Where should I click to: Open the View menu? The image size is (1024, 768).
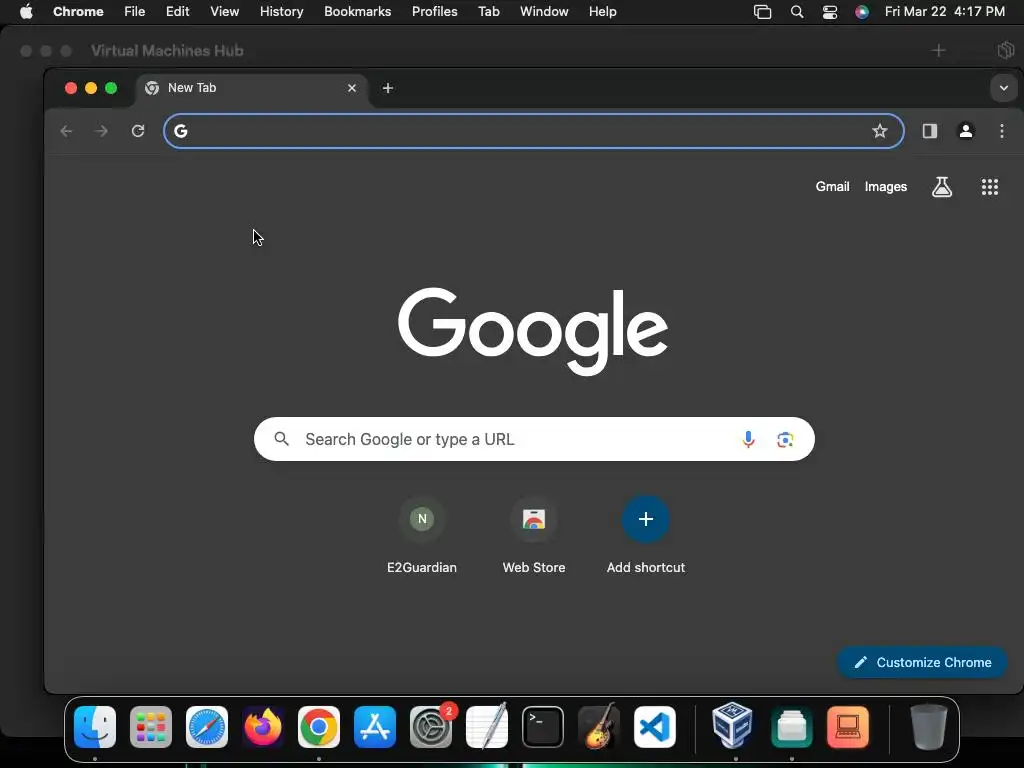click(224, 12)
